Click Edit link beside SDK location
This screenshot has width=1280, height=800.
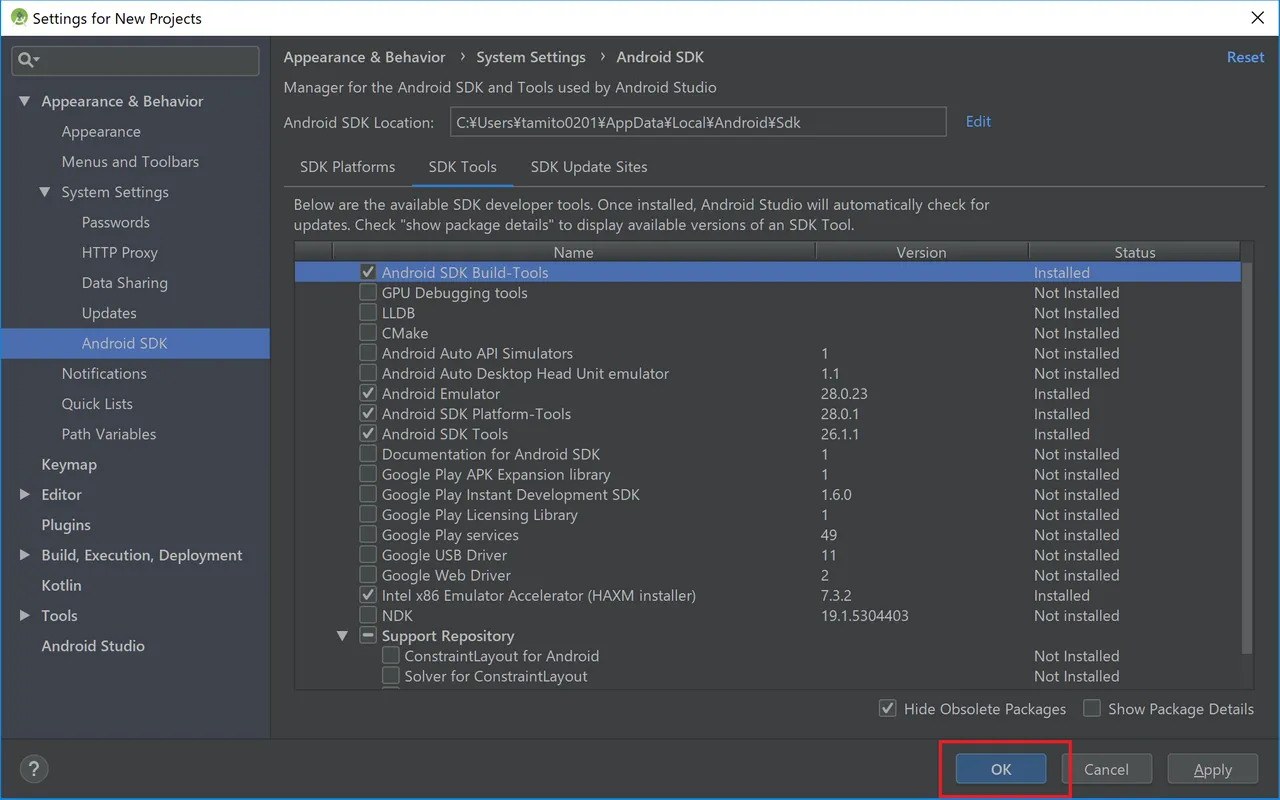[978, 121]
